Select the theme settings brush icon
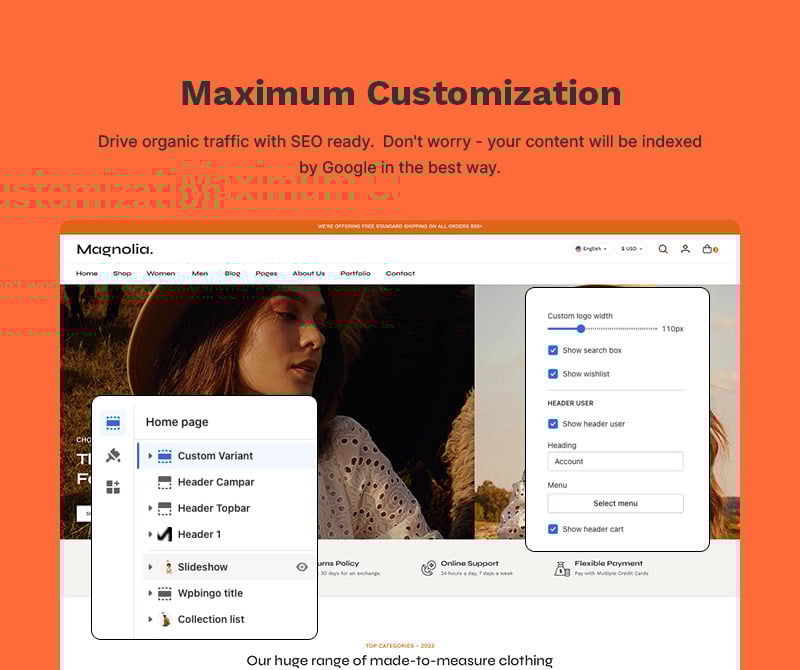This screenshot has width=800, height=670. tap(113, 454)
